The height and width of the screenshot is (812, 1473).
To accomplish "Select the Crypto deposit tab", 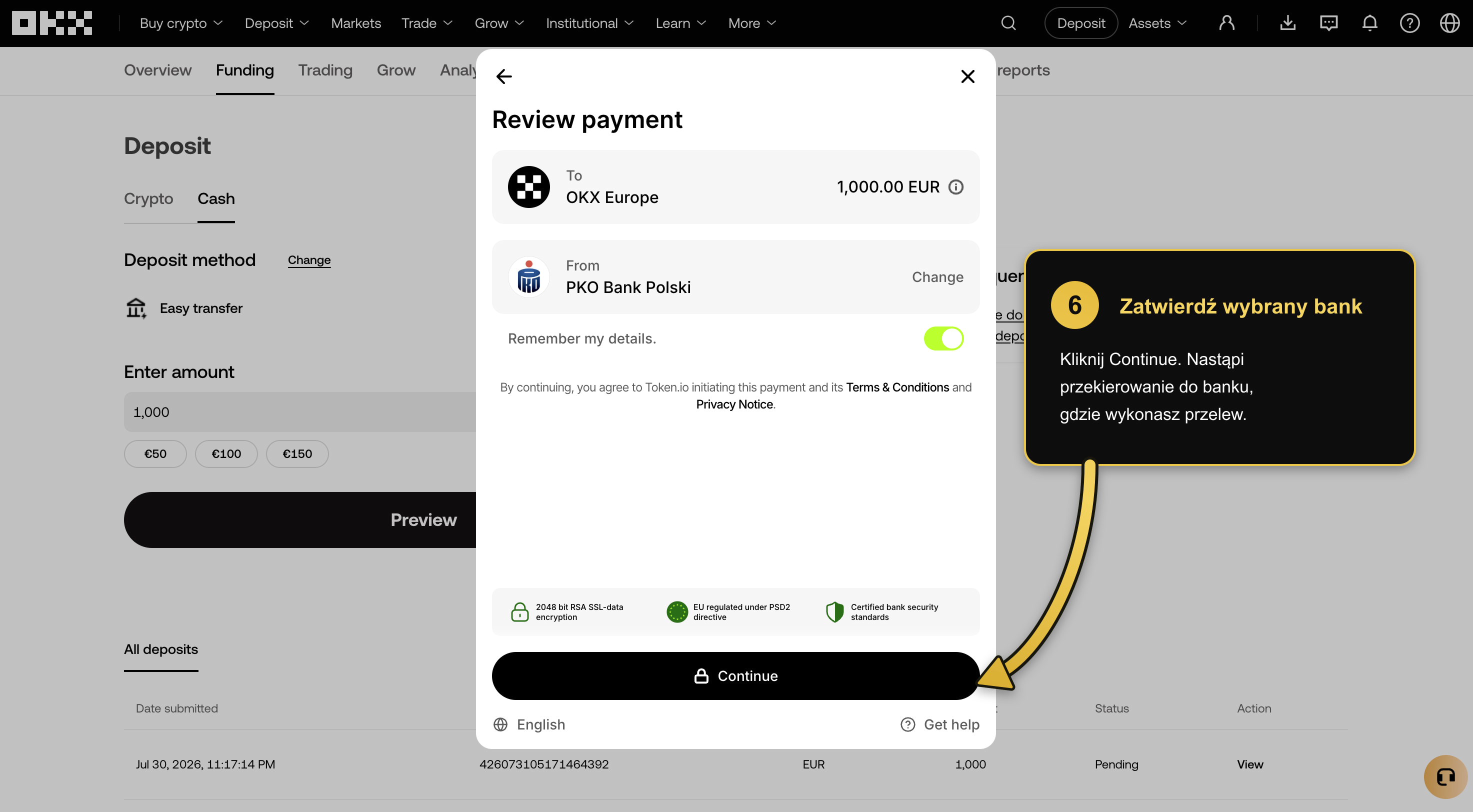I will pyautogui.click(x=148, y=198).
